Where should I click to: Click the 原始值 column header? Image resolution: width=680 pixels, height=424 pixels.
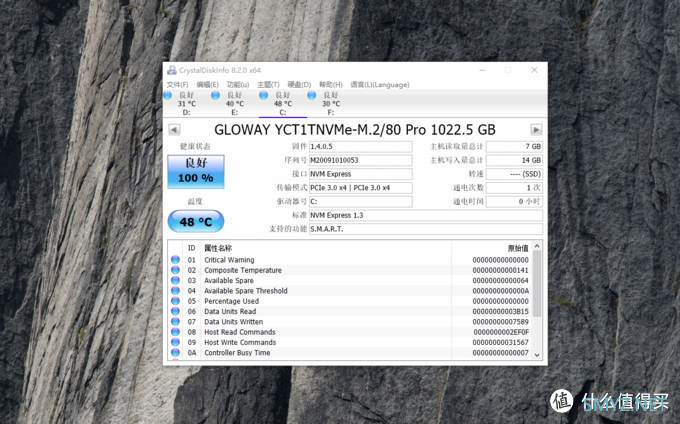[x=491, y=248]
